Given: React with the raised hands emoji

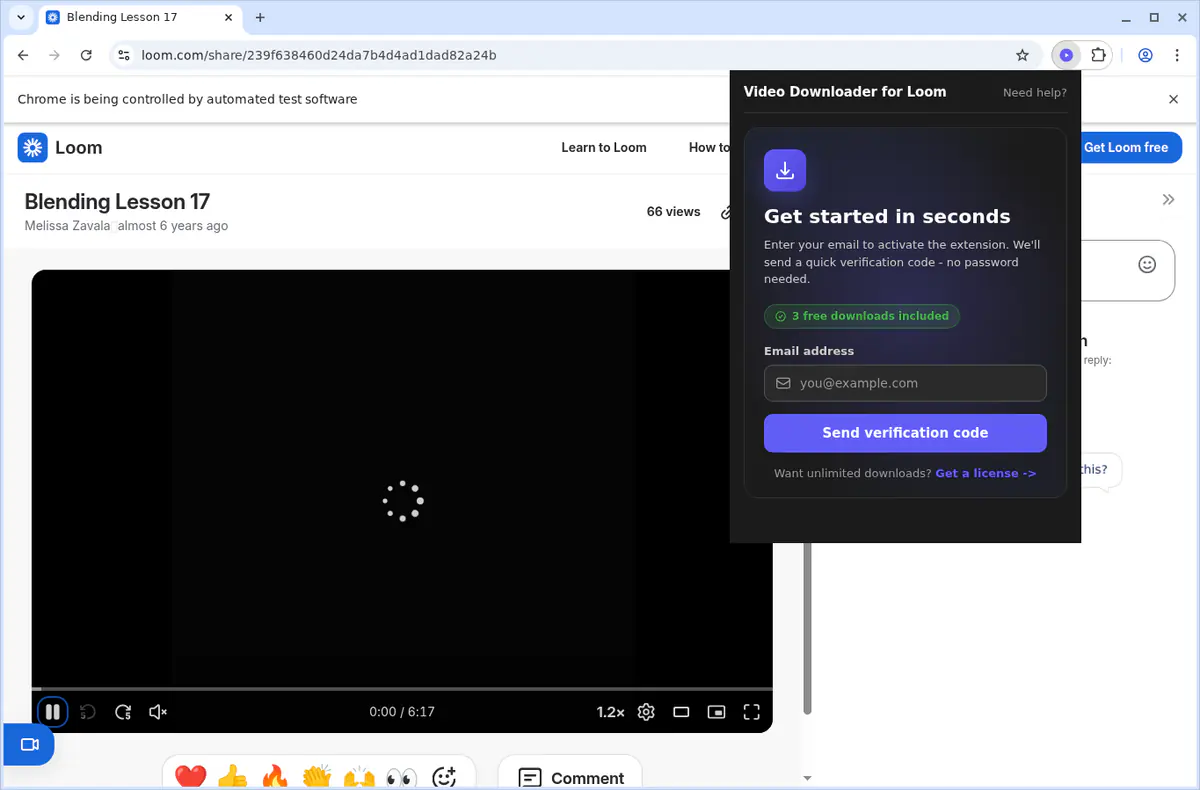Looking at the screenshot, I should 359,777.
